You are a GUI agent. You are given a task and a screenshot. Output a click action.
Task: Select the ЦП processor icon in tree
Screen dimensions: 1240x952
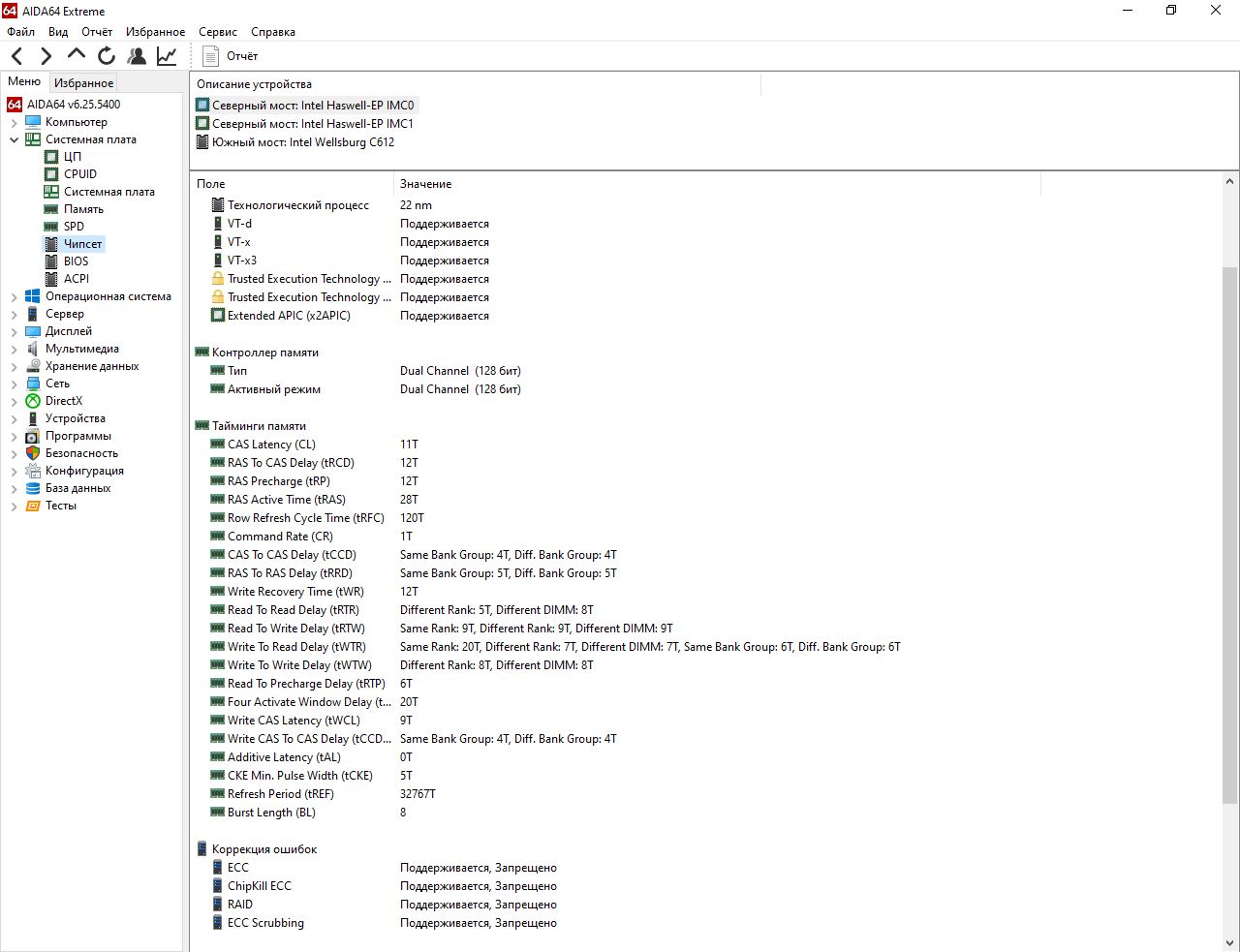coord(51,157)
